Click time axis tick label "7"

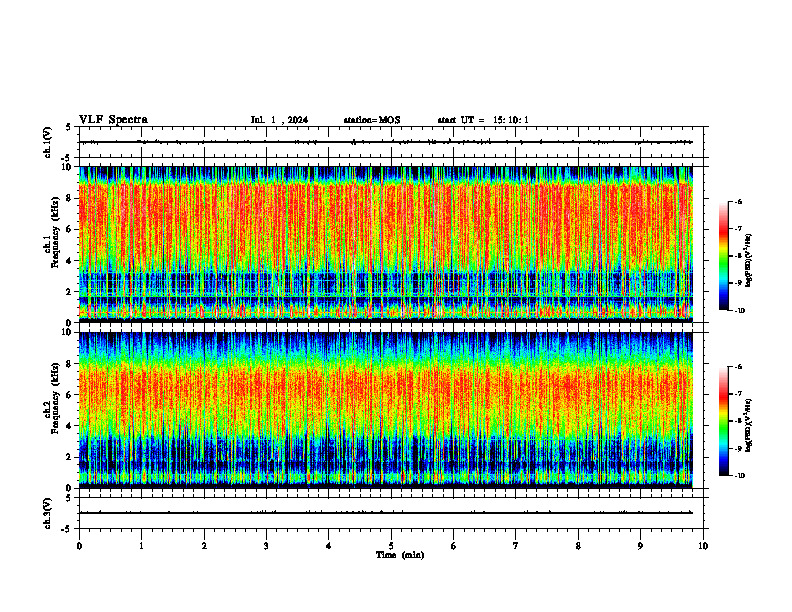[x=516, y=546]
